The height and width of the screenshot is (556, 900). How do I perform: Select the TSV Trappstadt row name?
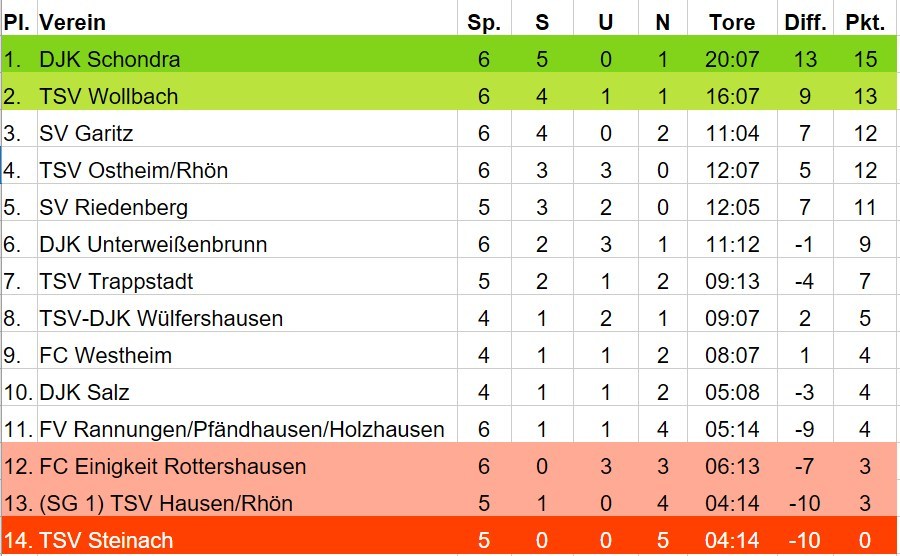point(247,281)
